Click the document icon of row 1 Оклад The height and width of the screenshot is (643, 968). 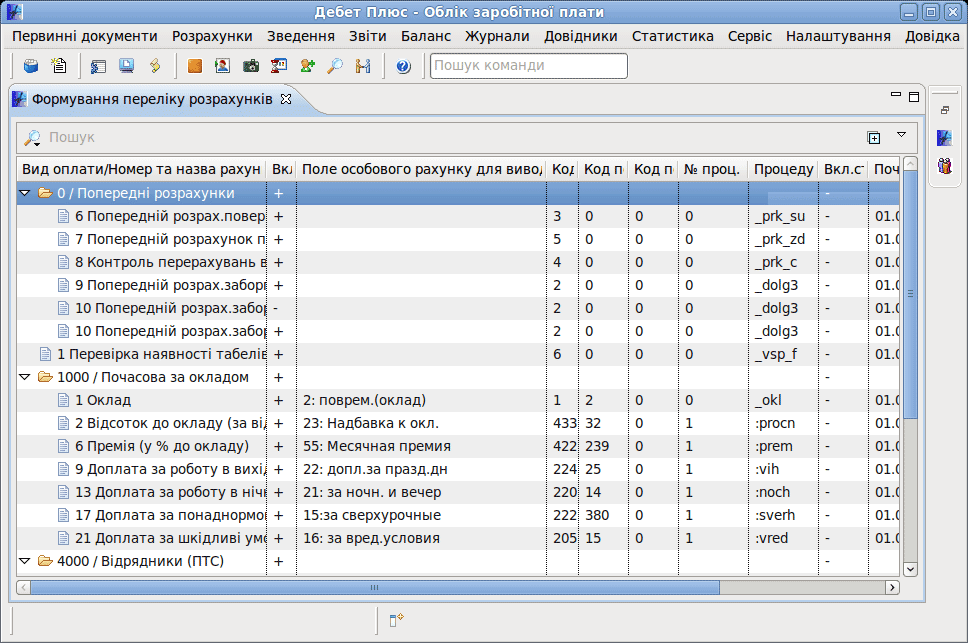click(63, 400)
